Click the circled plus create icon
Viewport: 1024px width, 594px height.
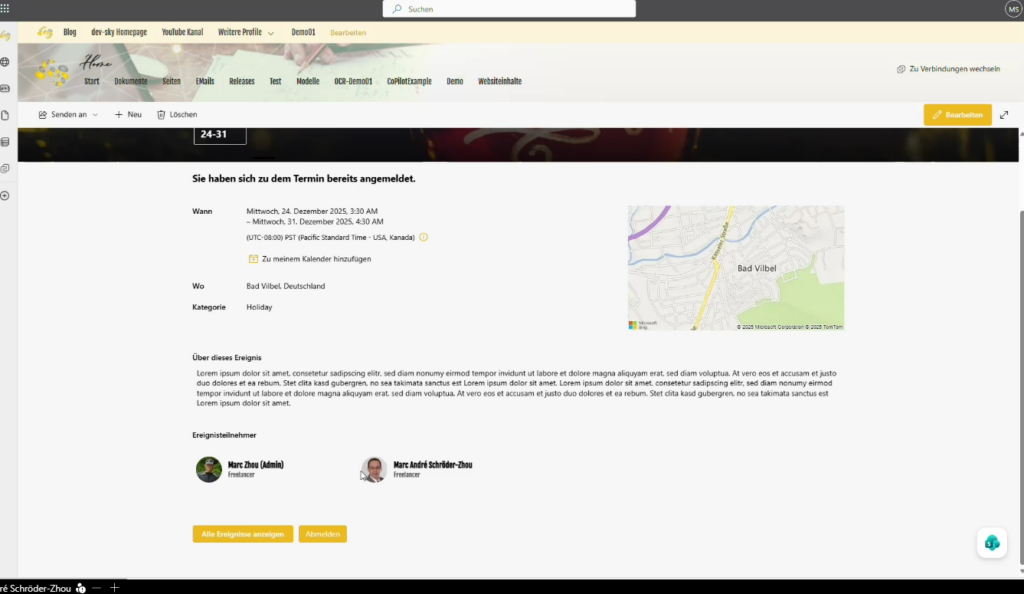[x=5, y=195]
